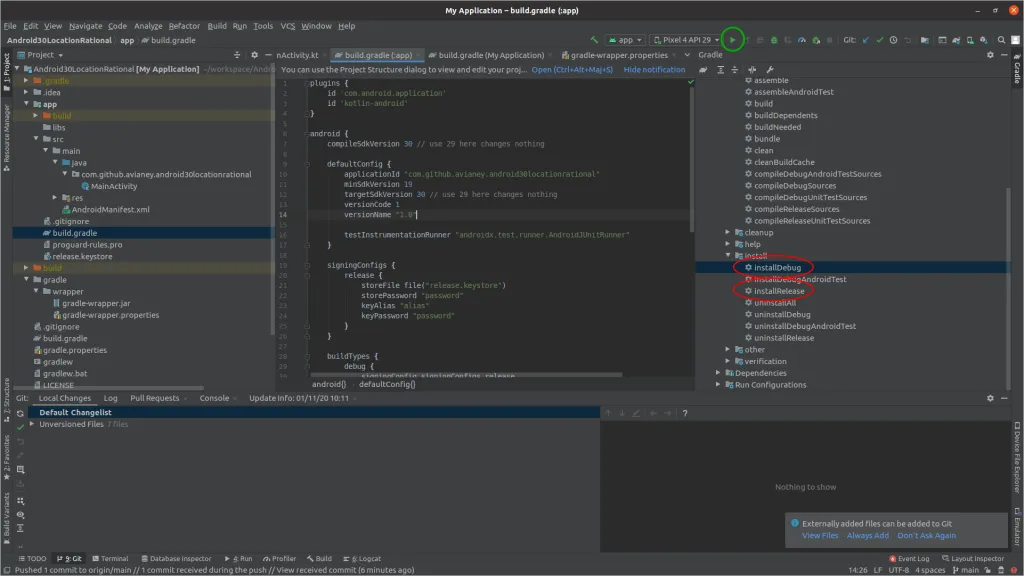Open the AVD Manager device icon
This screenshot has height=576, width=1024.
click(x=970, y=40)
